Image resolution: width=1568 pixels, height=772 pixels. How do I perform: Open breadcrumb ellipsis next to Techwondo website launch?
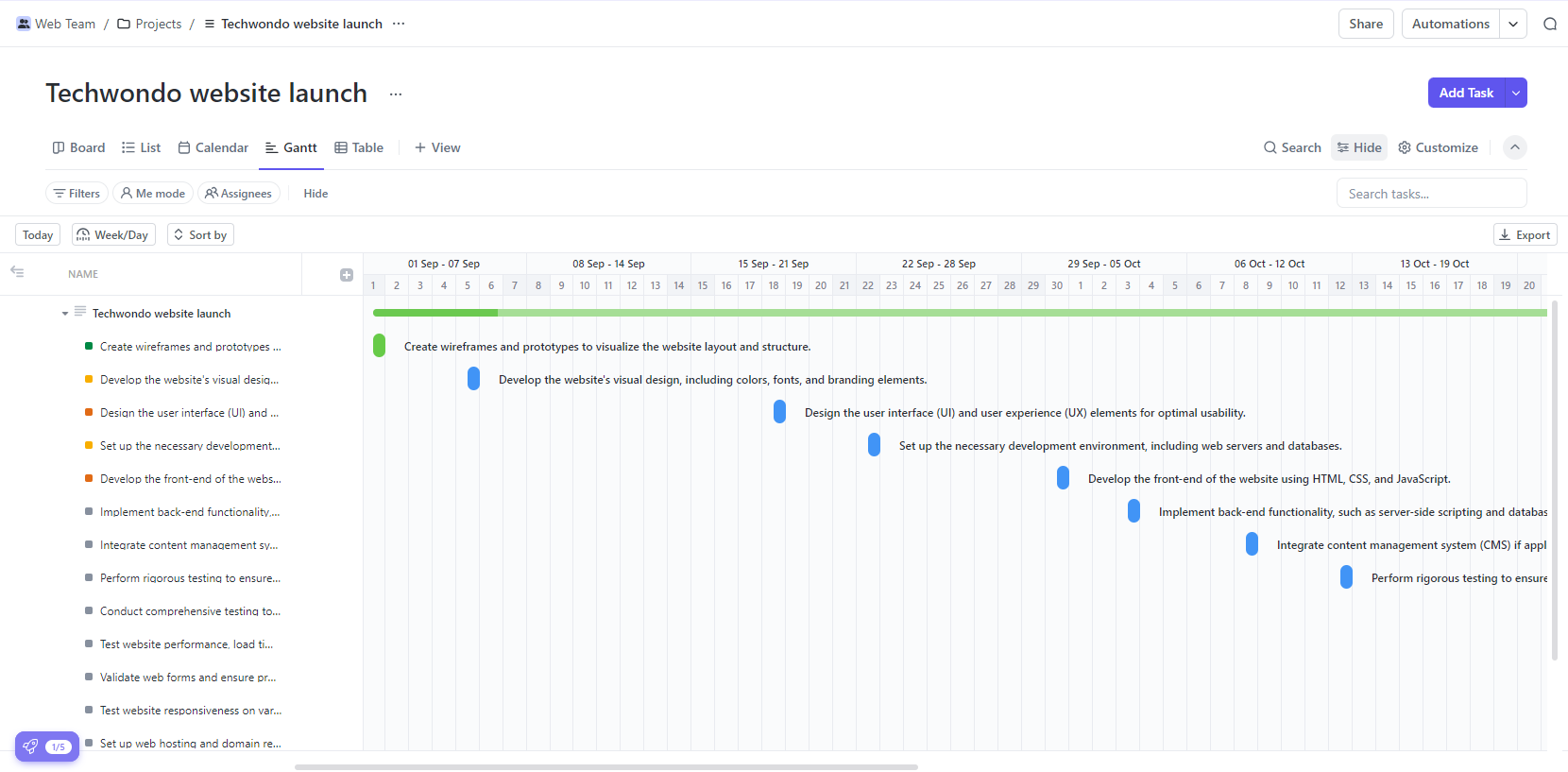pyautogui.click(x=399, y=24)
